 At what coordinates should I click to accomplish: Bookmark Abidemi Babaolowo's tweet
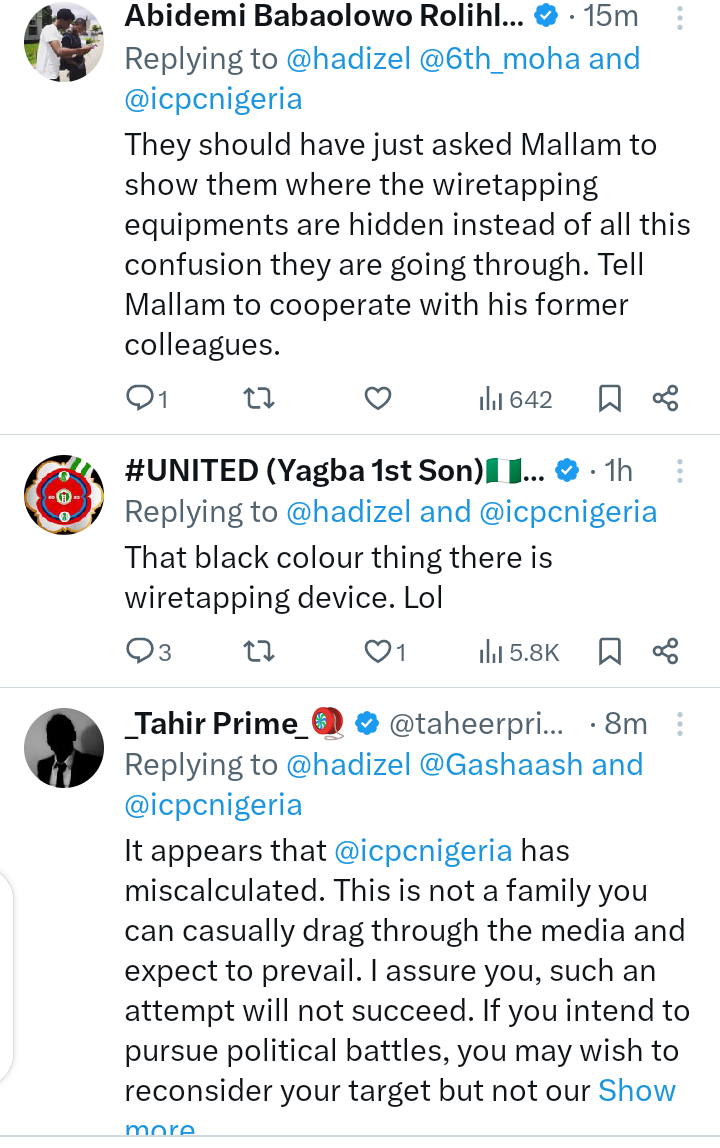pos(609,399)
